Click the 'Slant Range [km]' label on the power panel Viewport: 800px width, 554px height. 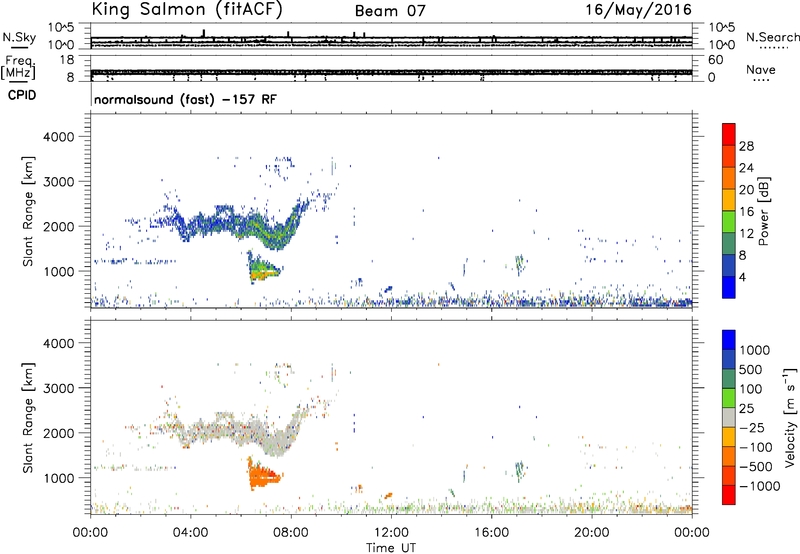point(28,211)
